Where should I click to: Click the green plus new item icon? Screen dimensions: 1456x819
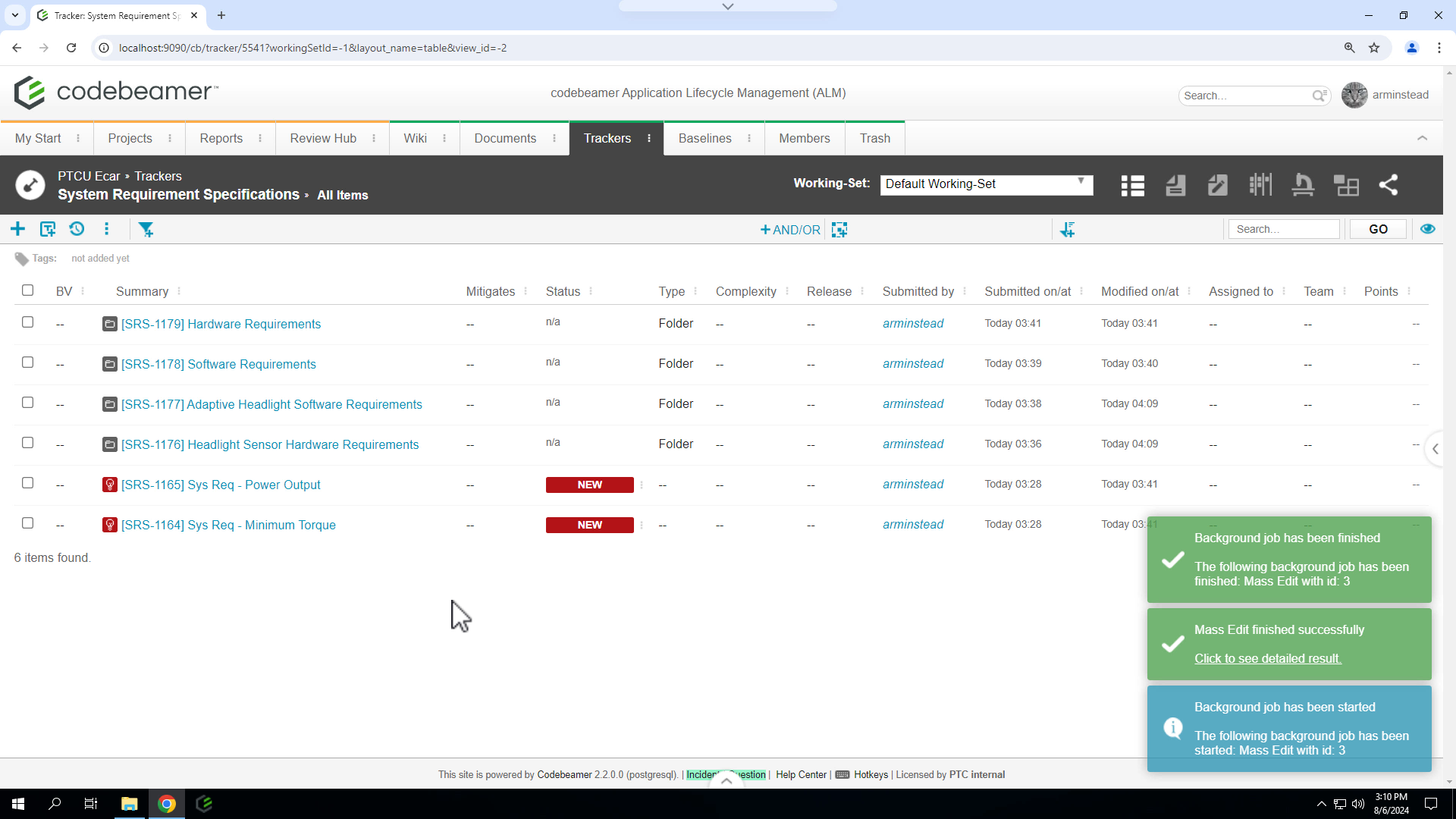[18, 229]
